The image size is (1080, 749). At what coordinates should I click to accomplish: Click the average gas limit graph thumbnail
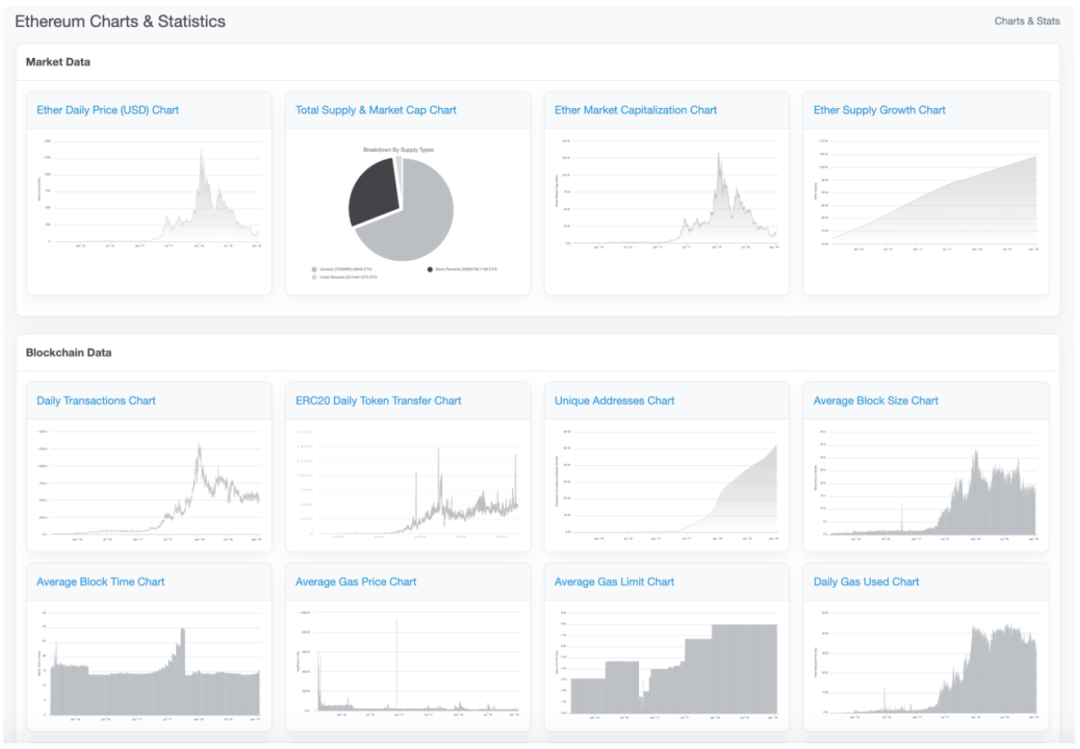[x=667, y=667]
